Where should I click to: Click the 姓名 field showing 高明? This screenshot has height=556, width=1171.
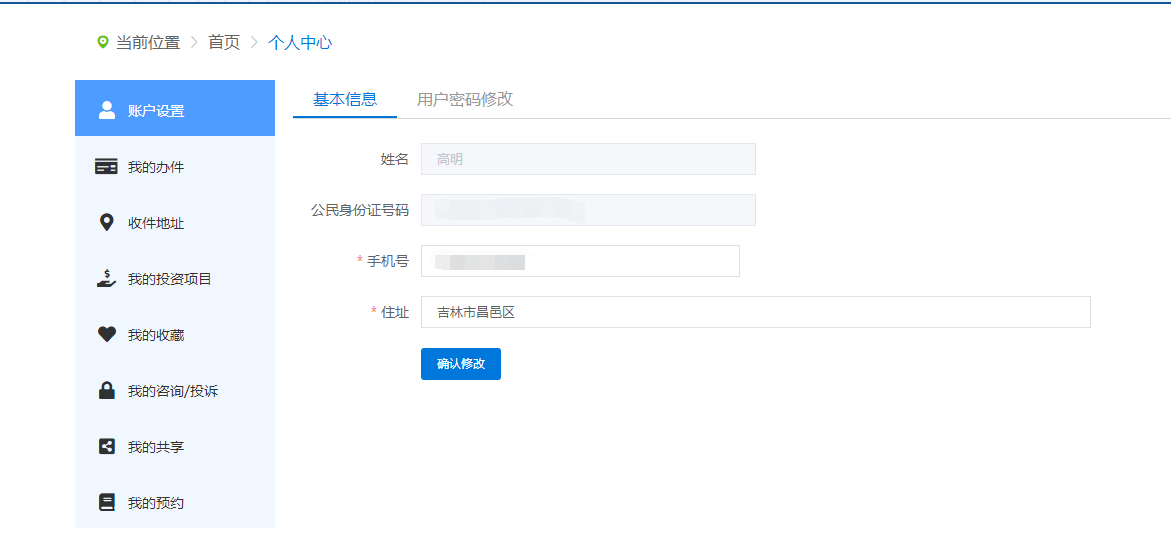[x=588, y=159]
